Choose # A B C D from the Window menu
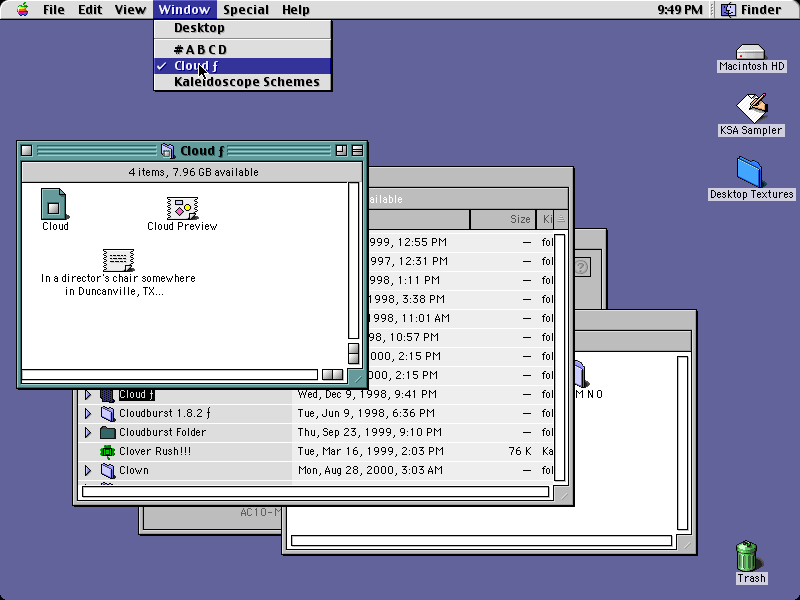The height and width of the screenshot is (600, 800). tap(243, 49)
